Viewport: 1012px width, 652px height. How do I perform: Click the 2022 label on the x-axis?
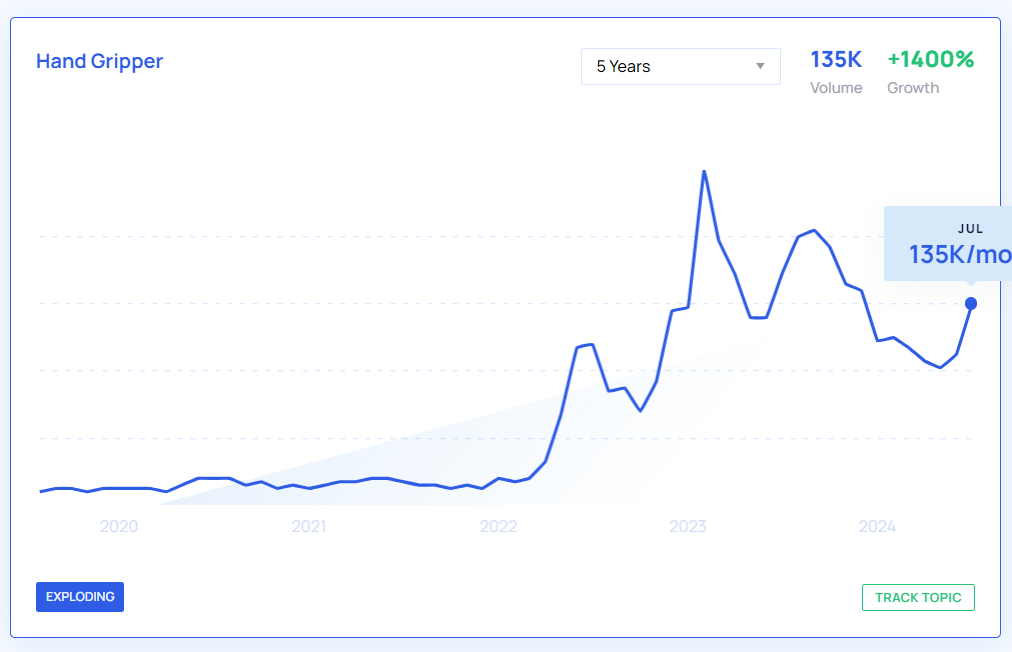point(498,527)
